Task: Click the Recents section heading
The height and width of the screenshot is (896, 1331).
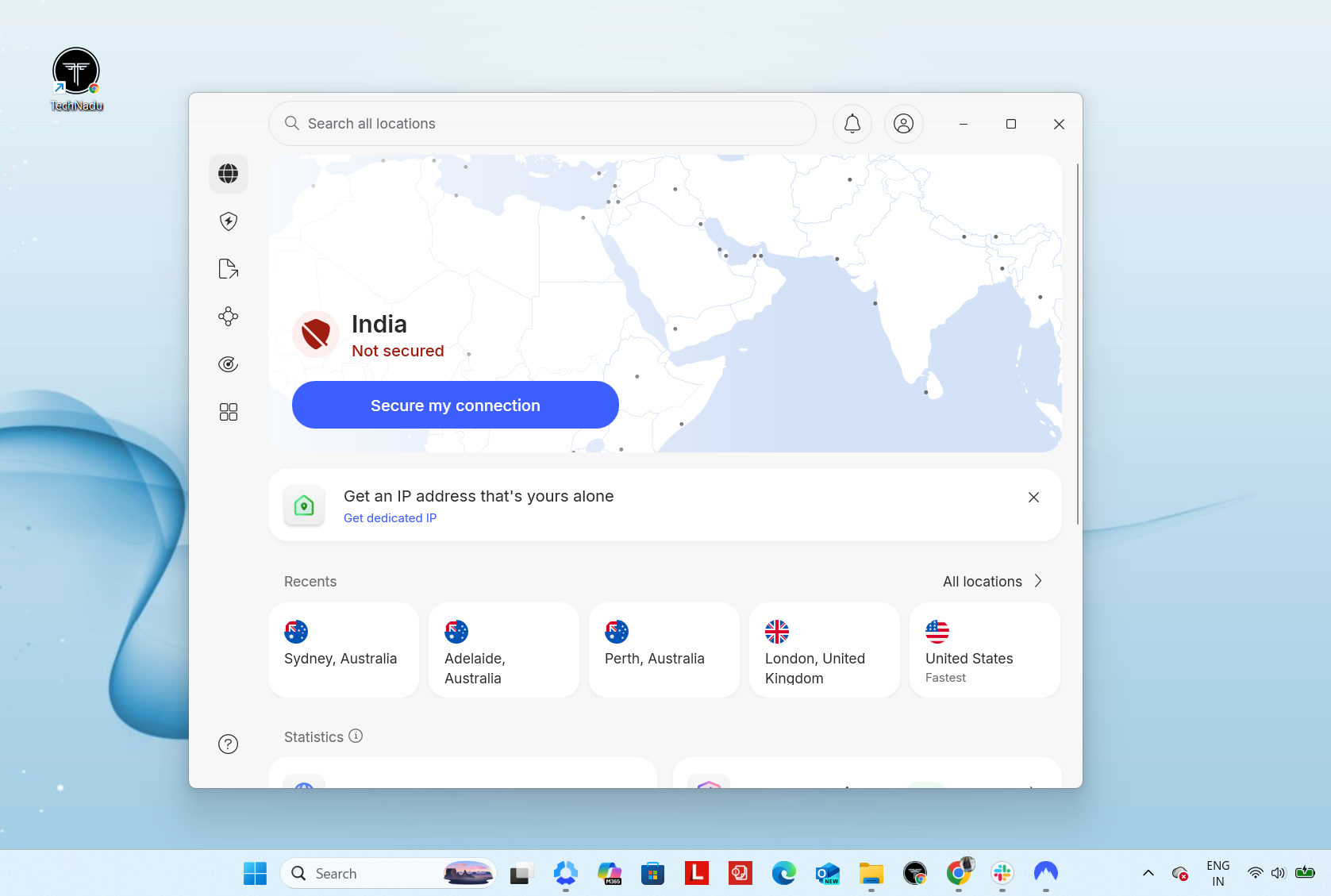Action: point(310,582)
